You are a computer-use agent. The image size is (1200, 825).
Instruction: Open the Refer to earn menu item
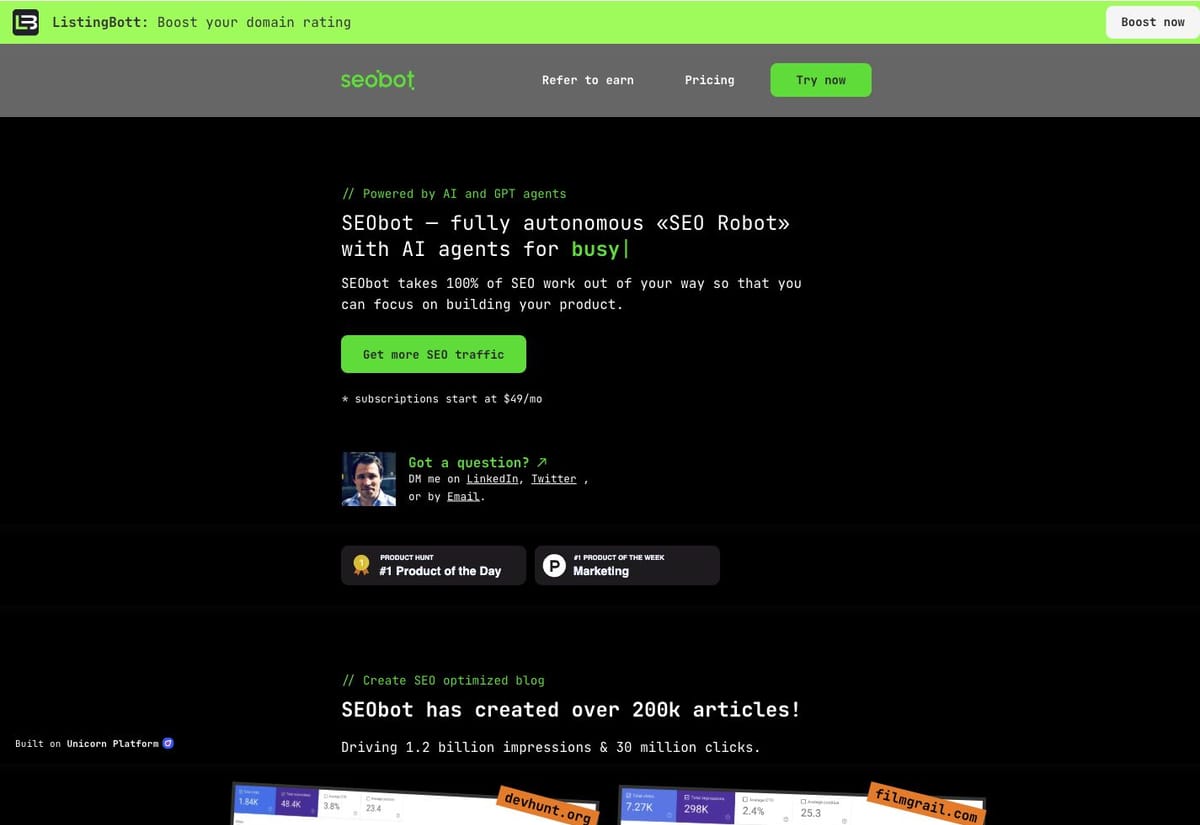click(x=588, y=80)
